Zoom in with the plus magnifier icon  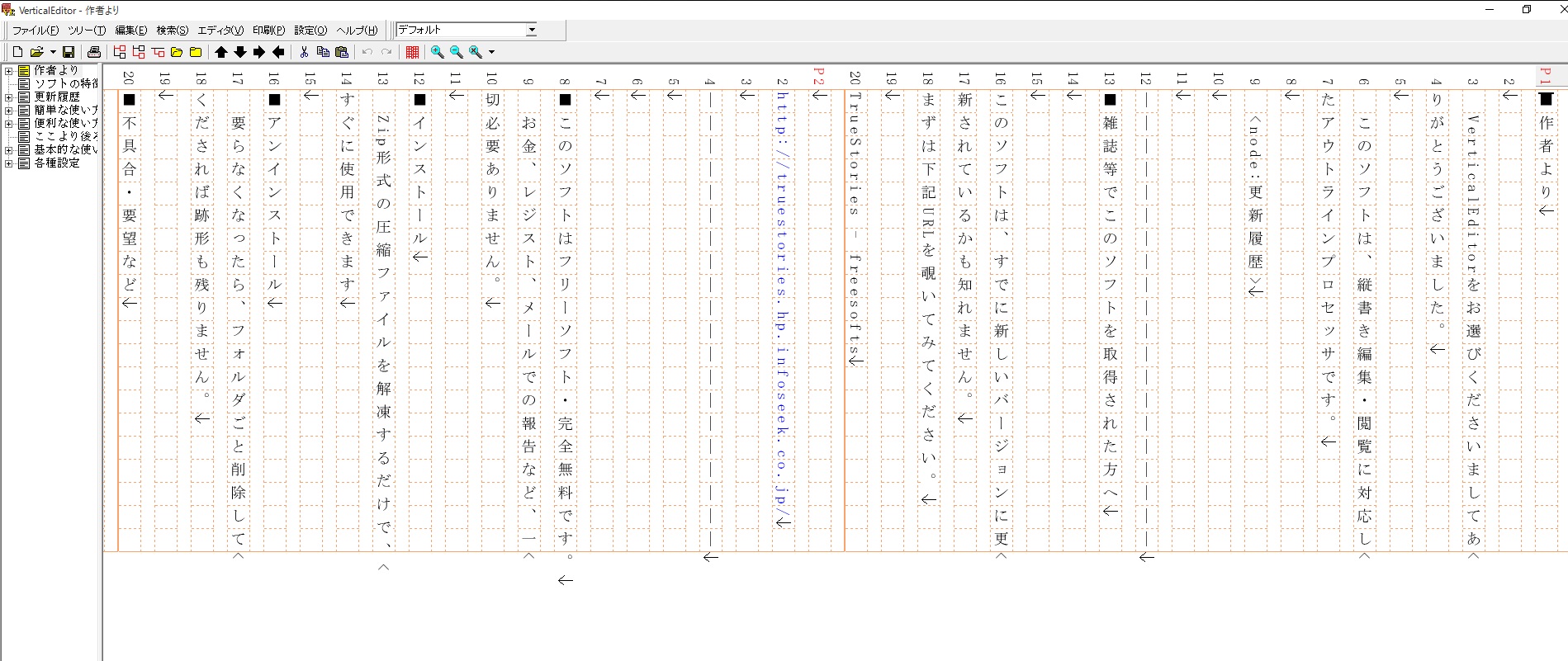(438, 52)
